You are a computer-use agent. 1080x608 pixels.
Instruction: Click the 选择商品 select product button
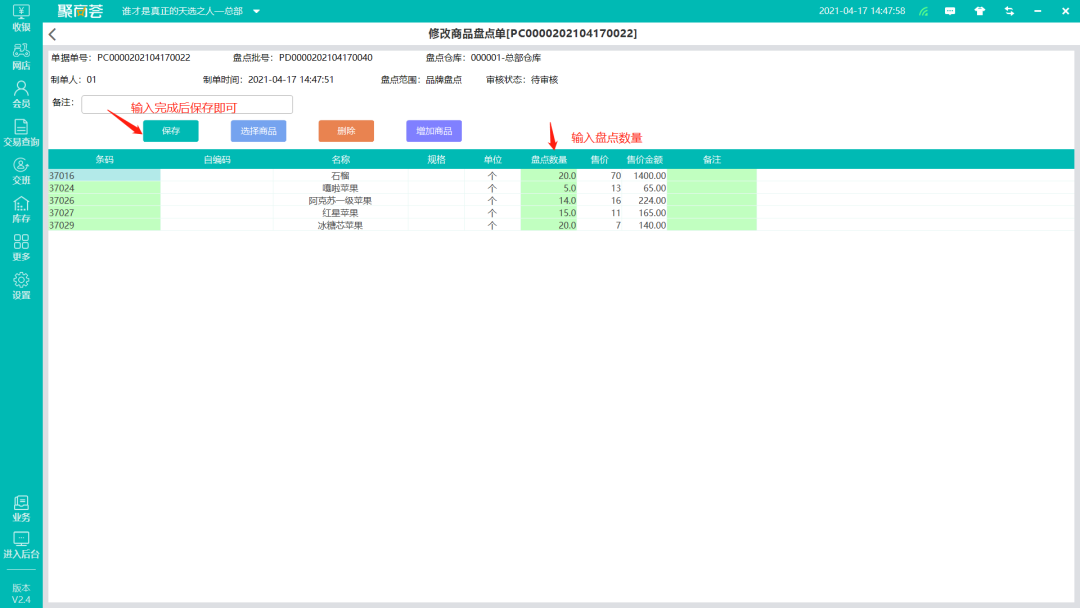258,131
